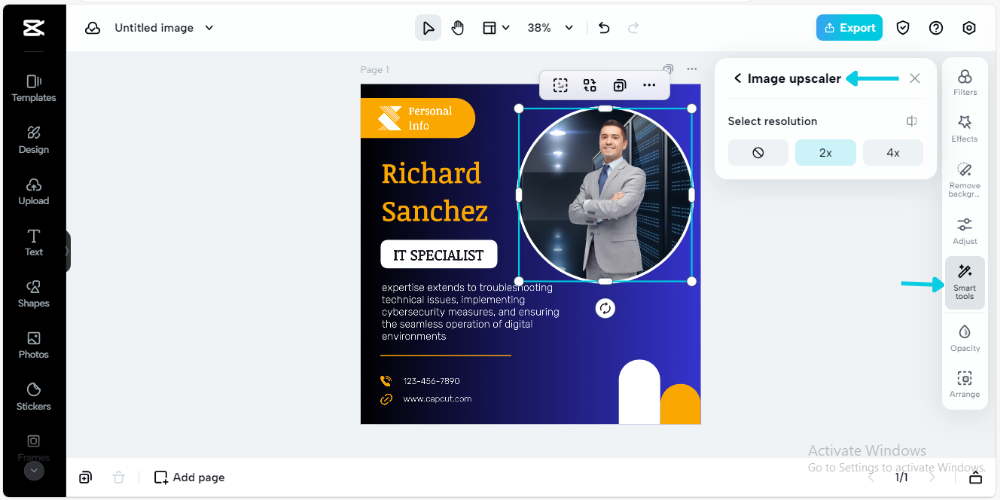Image resolution: width=1000 pixels, height=500 pixels.
Task: Toggle the compare before/after icon
Action: [912, 121]
